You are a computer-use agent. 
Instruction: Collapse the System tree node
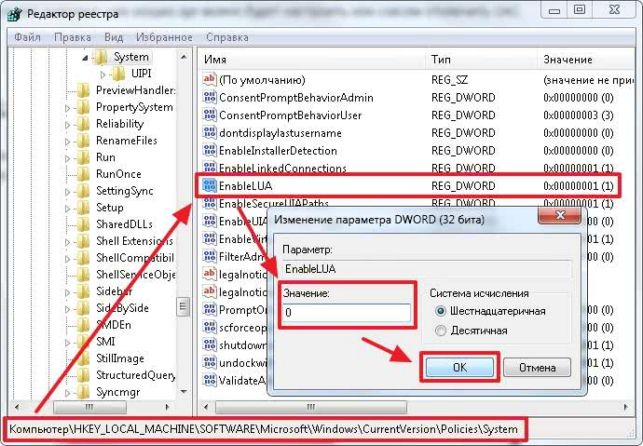pos(85,59)
